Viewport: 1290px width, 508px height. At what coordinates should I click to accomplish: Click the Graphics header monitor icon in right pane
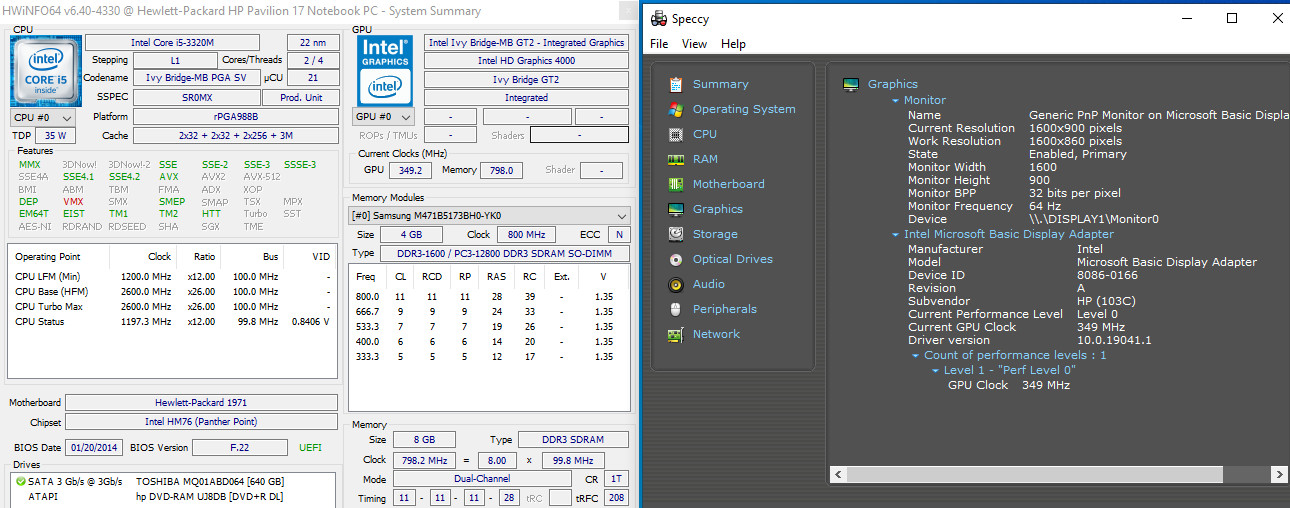pyautogui.click(x=851, y=85)
